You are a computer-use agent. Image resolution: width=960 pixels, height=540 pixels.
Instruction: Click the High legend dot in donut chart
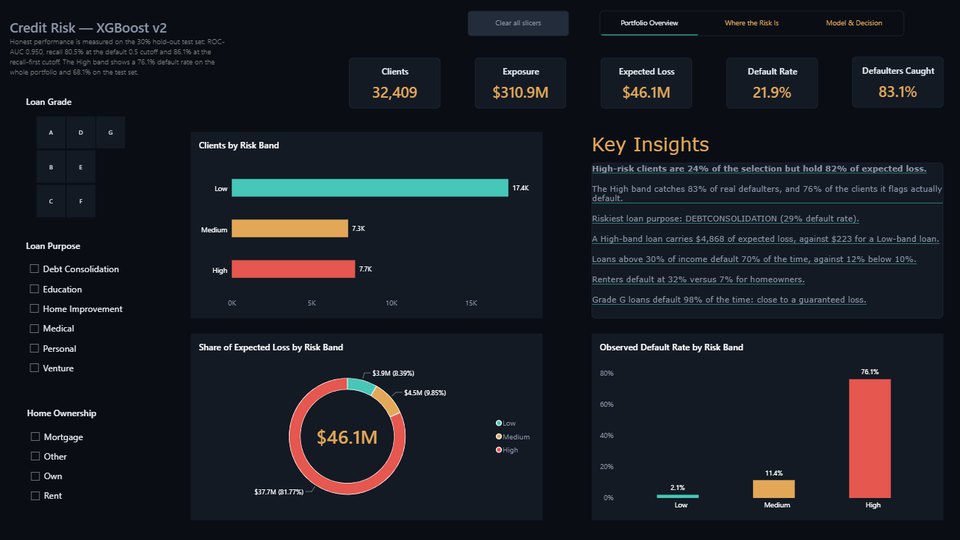(x=498, y=450)
